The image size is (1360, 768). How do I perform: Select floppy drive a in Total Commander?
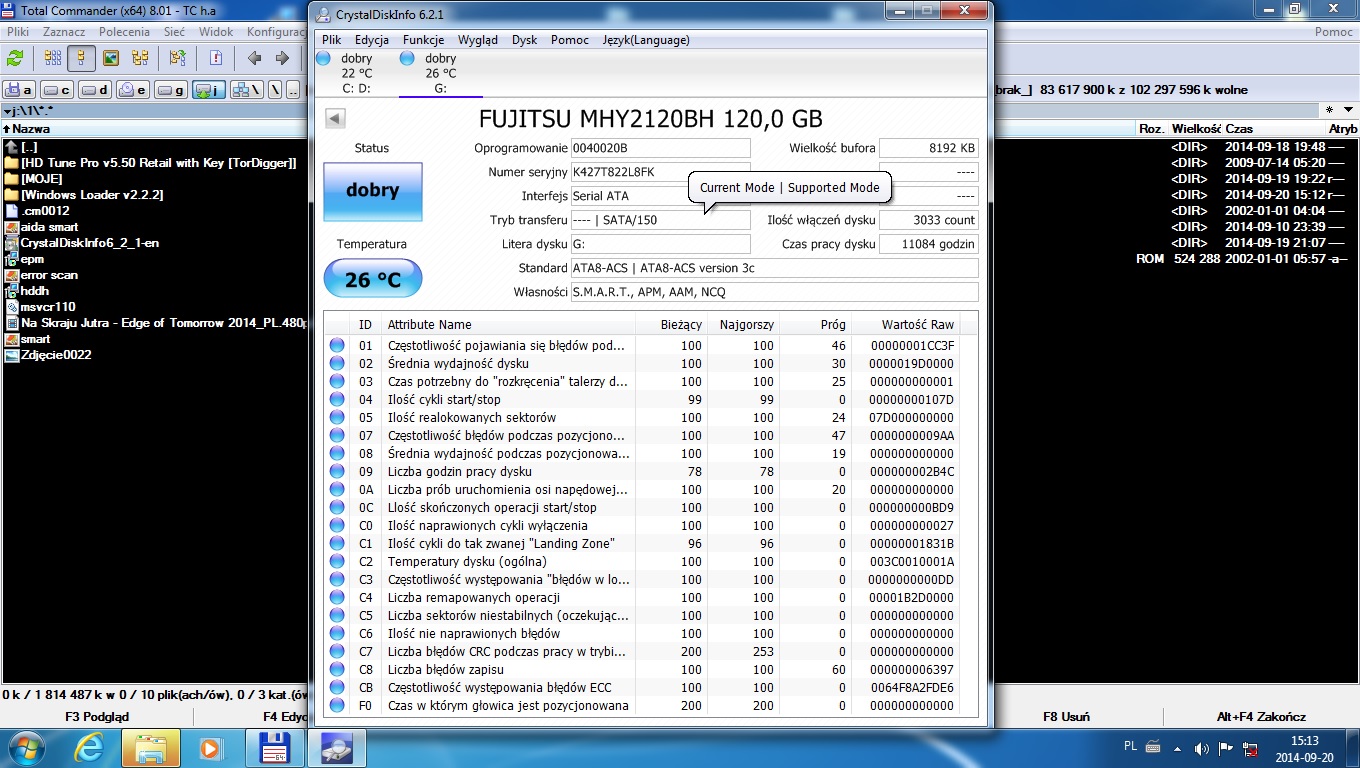click(x=20, y=90)
